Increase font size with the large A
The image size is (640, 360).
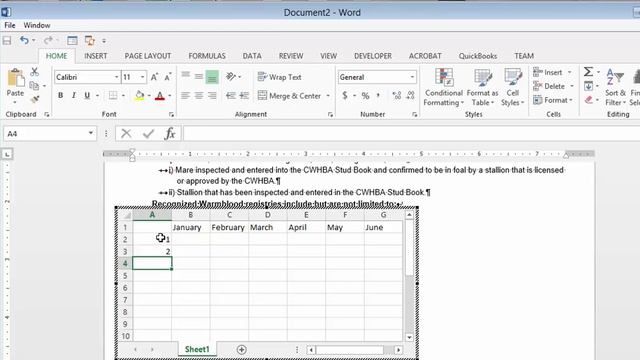154,77
